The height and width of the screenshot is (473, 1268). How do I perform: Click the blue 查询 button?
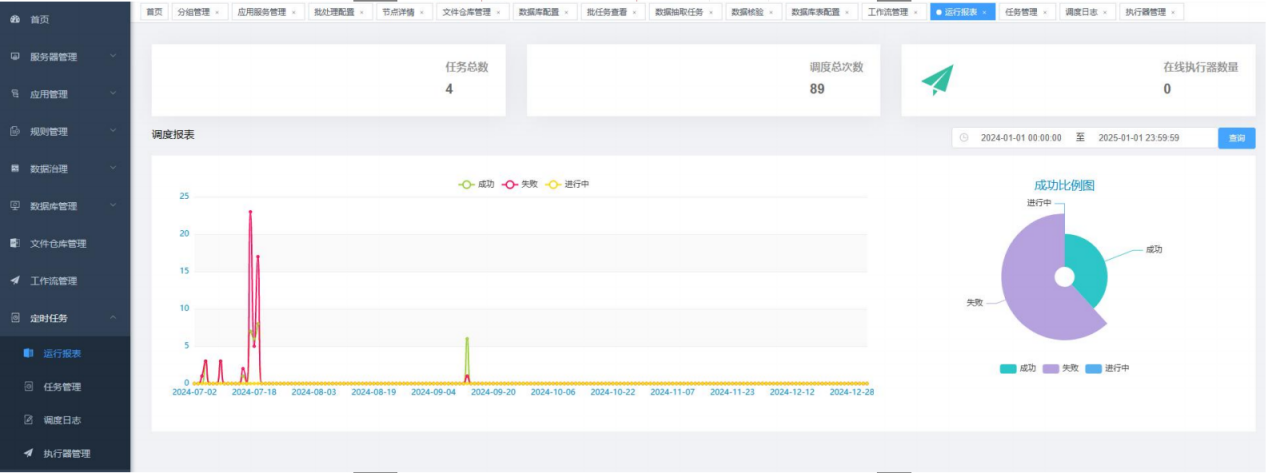(x=1236, y=138)
